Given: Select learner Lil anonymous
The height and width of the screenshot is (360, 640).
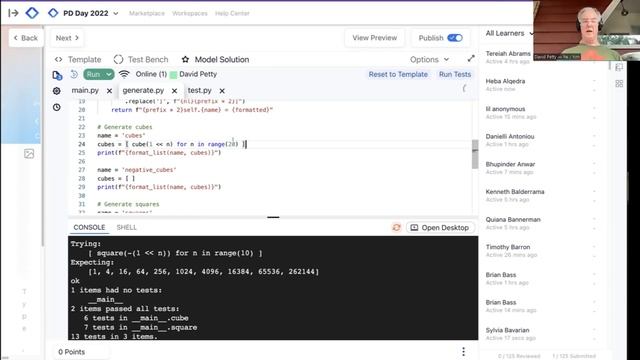Looking at the screenshot, I should coord(505,113).
